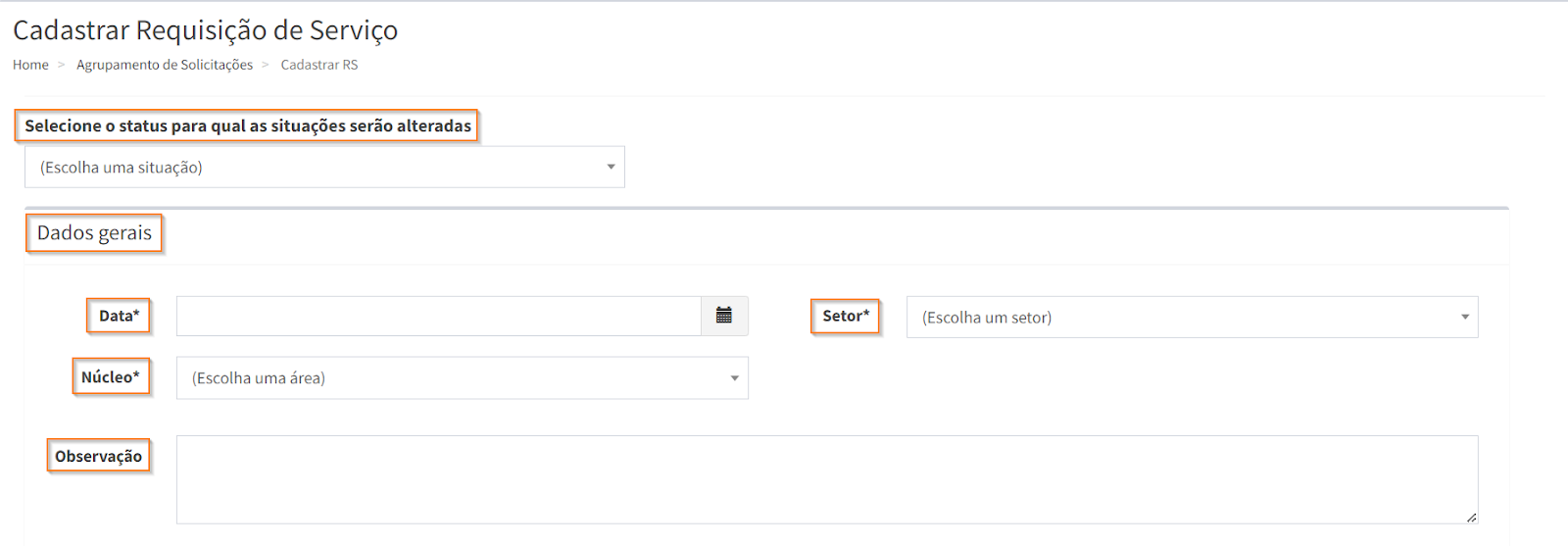Image resolution: width=1568 pixels, height=546 pixels.
Task: Click inside the Observação text area
Action: pyautogui.click(x=826, y=479)
